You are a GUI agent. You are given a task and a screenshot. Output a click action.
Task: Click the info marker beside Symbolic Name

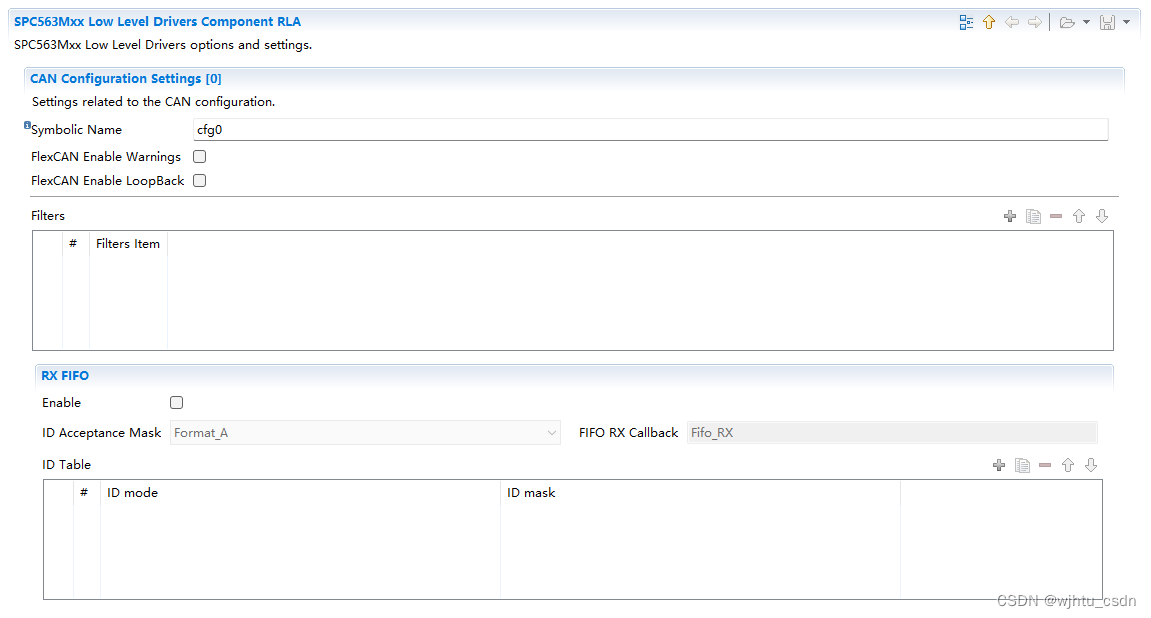pos(27,125)
